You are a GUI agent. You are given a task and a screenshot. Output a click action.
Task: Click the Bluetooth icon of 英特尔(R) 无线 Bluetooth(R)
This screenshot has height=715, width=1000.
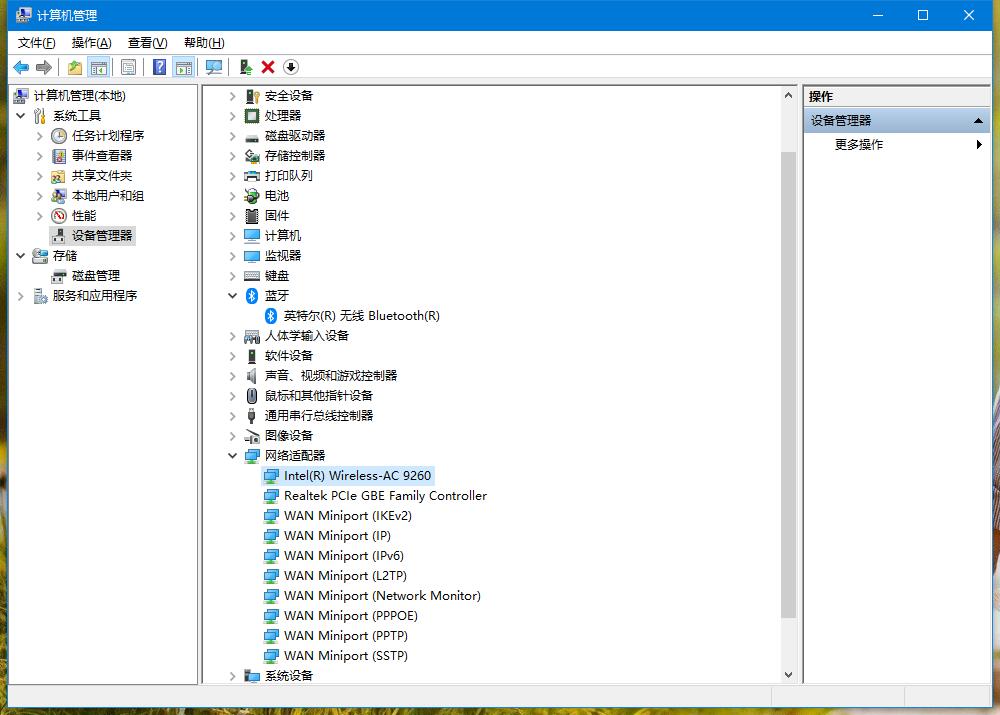click(x=271, y=316)
